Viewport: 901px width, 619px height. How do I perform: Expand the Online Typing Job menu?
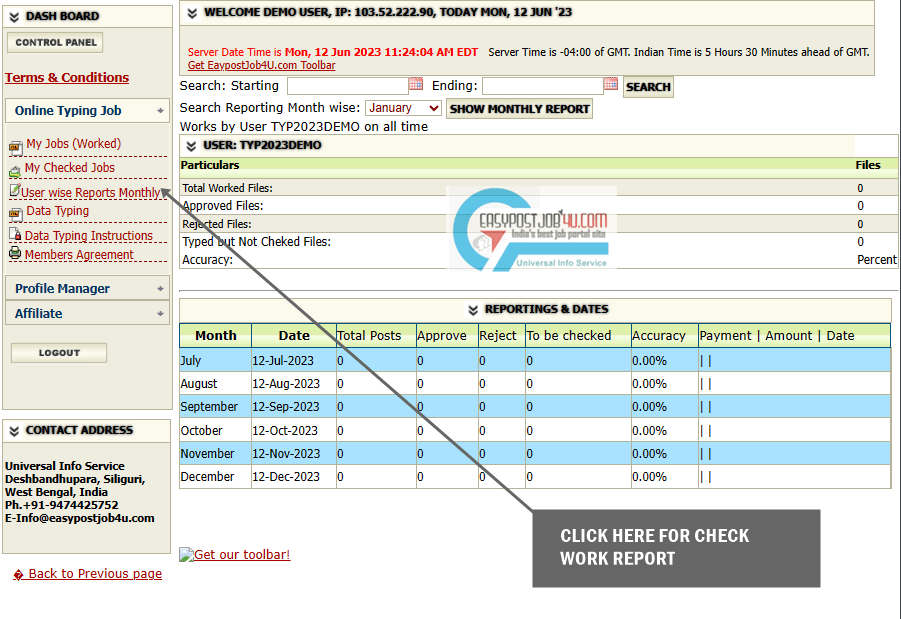click(x=87, y=110)
